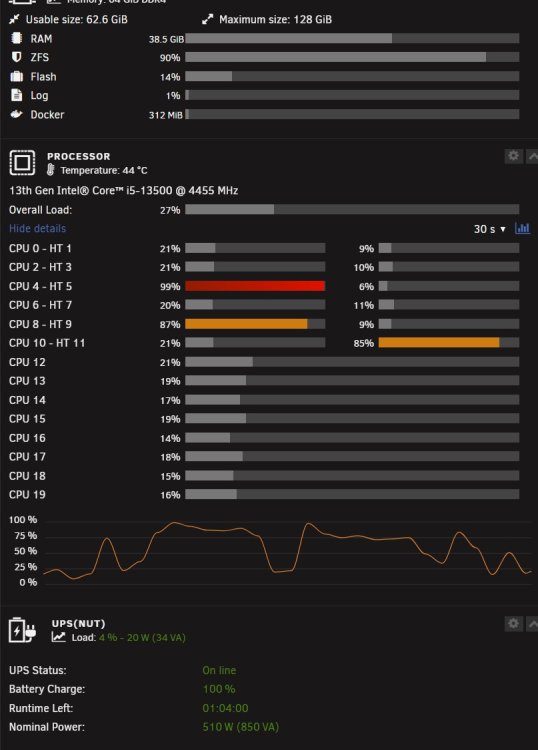Click the UPS(NUT) heading

(x=78, y=624)
